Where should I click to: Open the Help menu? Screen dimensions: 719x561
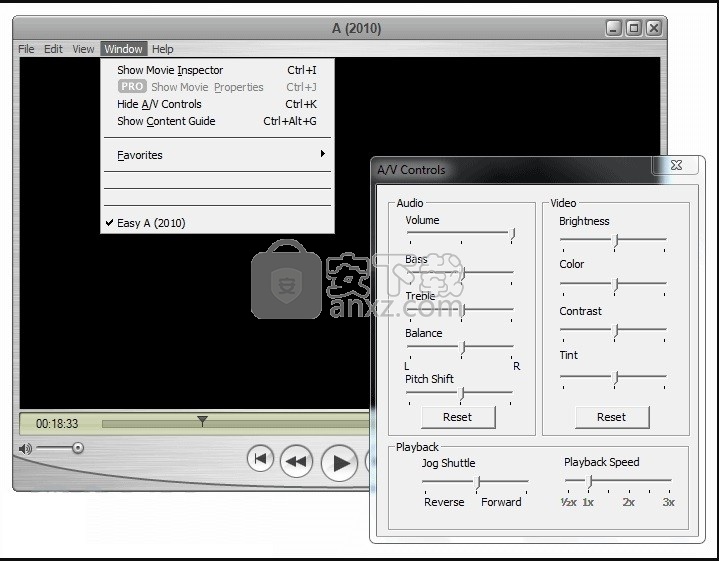[163, 49]
